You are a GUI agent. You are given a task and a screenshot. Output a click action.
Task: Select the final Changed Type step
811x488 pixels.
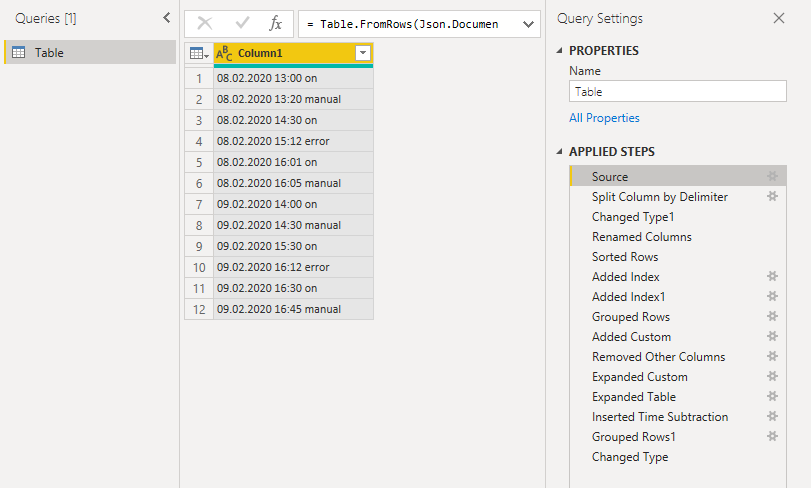pos(678,457)
